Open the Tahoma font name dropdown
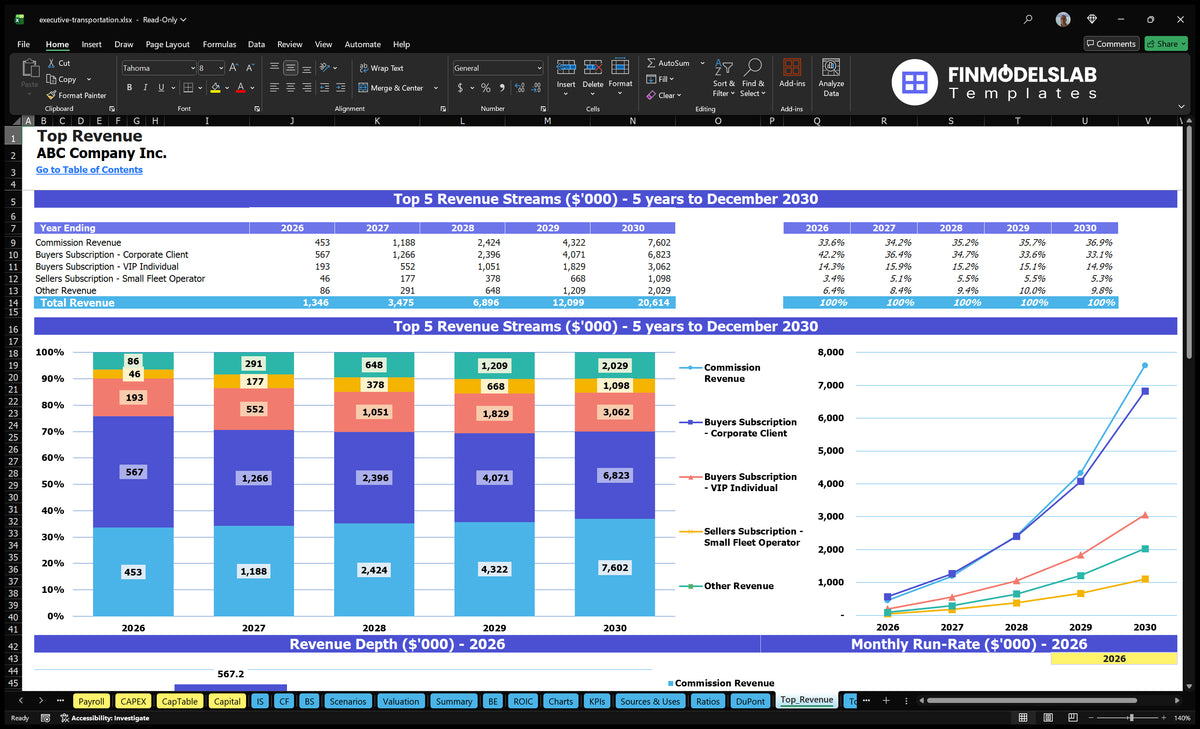The image size is (1200, 729). [192, 68]
